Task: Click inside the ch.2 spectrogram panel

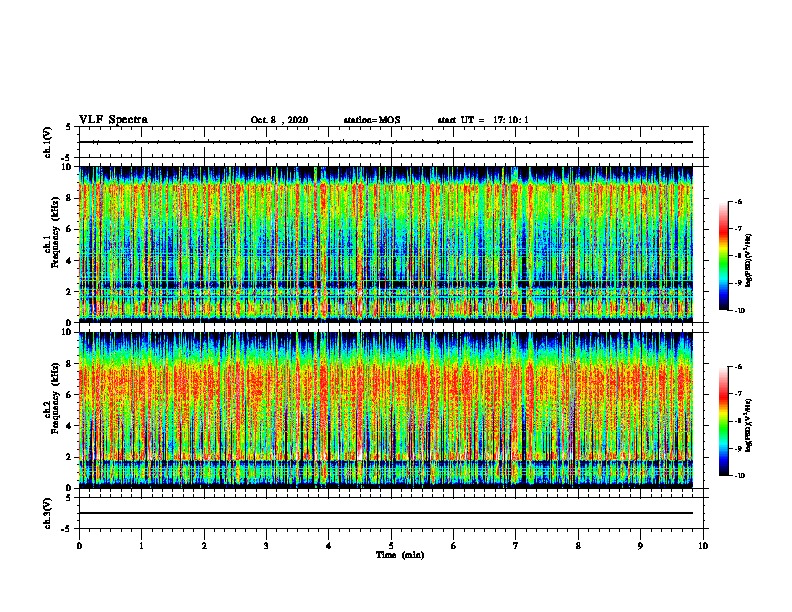Action: [x=386, y=410]
